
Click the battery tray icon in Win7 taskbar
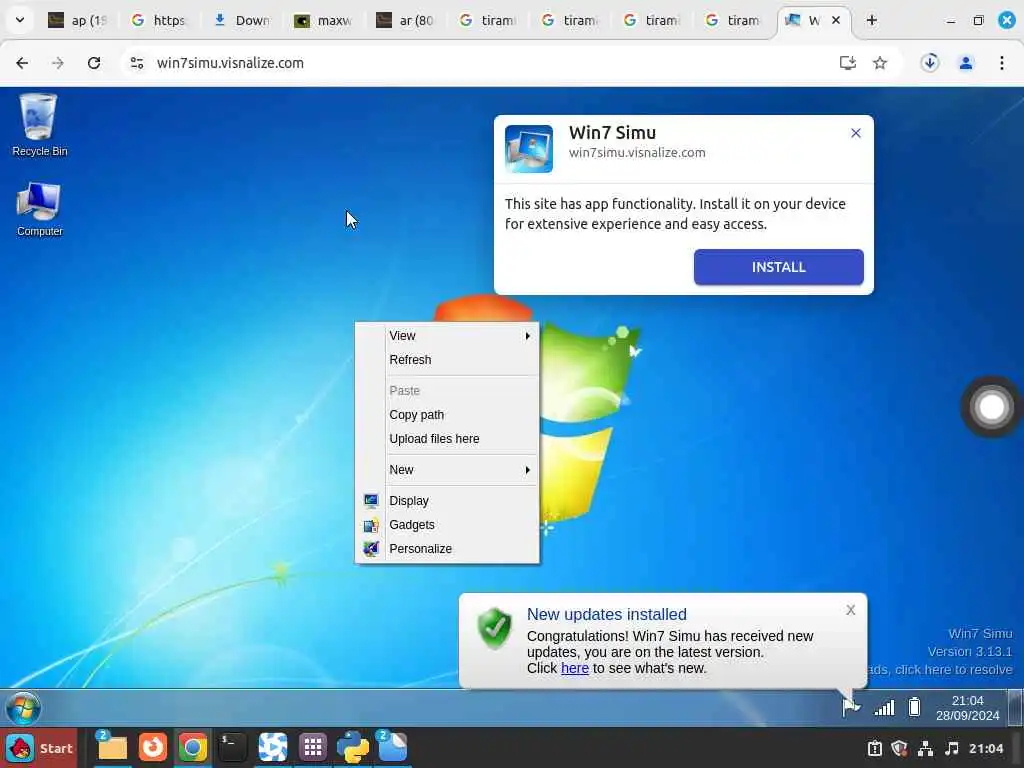point(914,707)
